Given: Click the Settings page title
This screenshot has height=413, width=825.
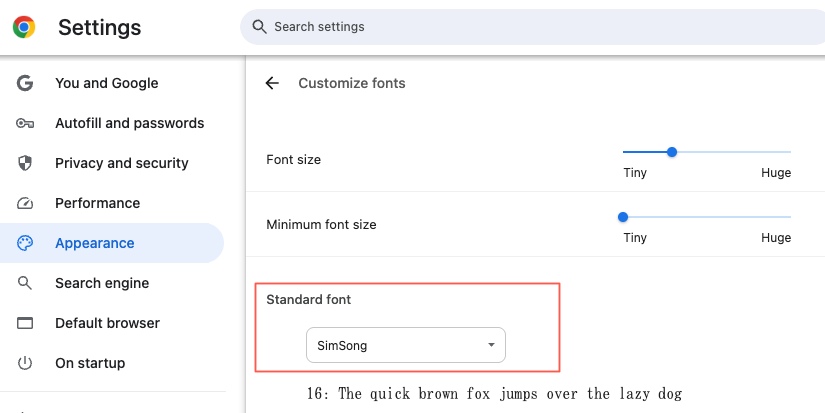Looking at the screenshot, I should pyautogui.click(x=99, y=27).
